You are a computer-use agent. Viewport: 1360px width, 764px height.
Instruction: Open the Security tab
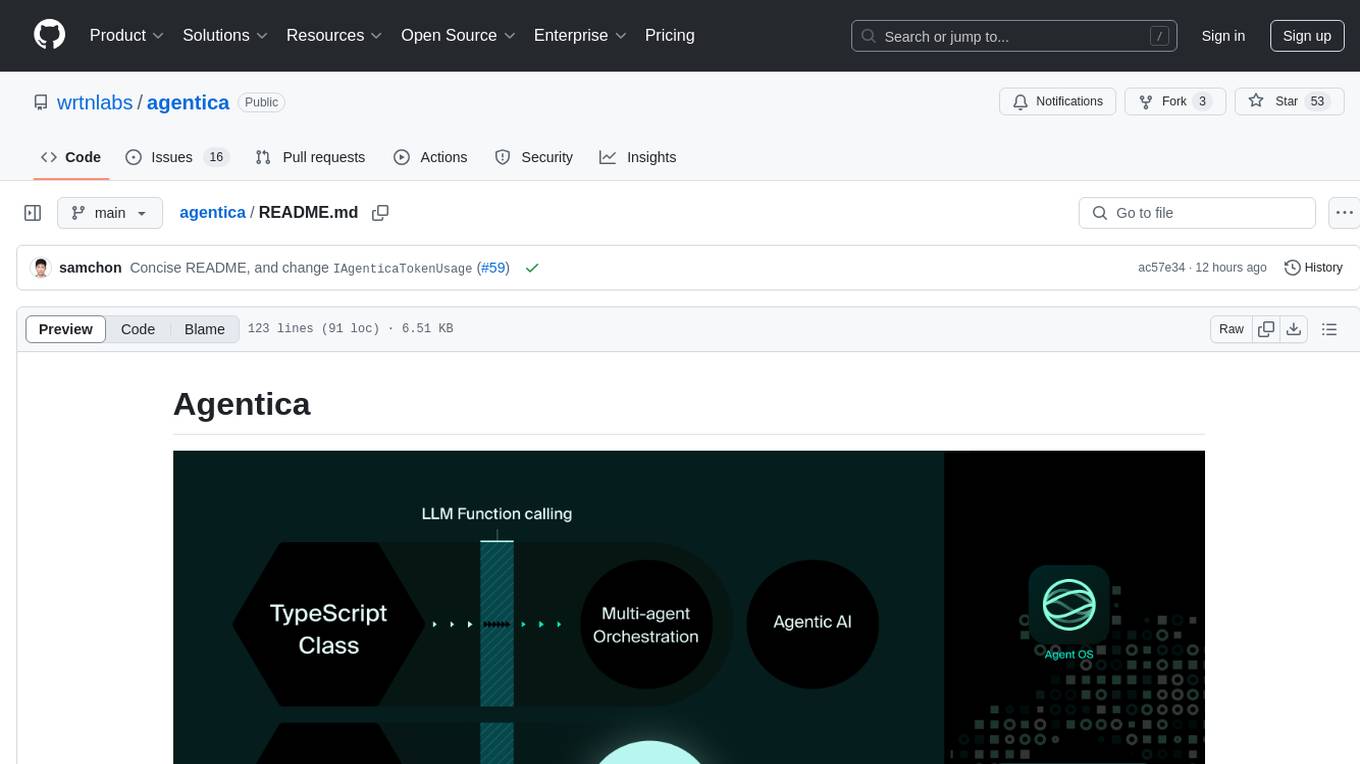(534, 157)
